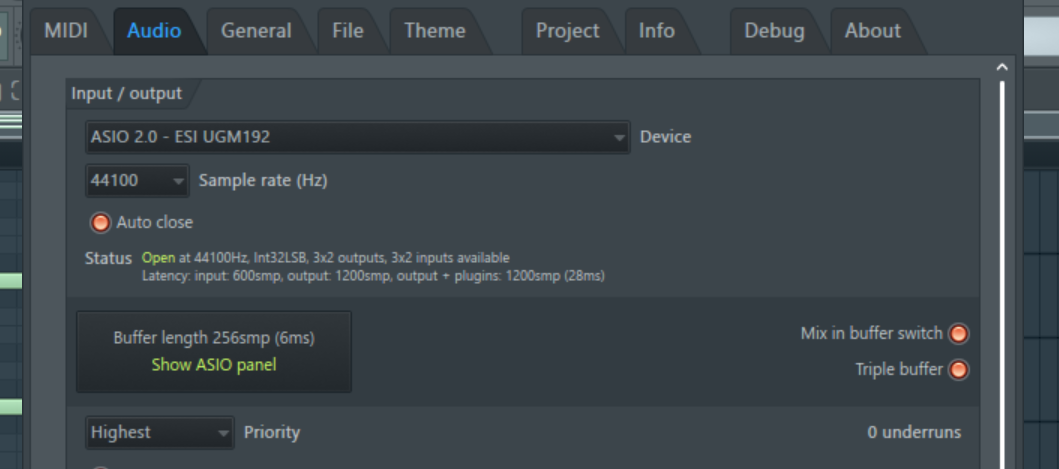Toggle the Auto close option
This screenshot has width=1059, height=469.
[100, 222]
